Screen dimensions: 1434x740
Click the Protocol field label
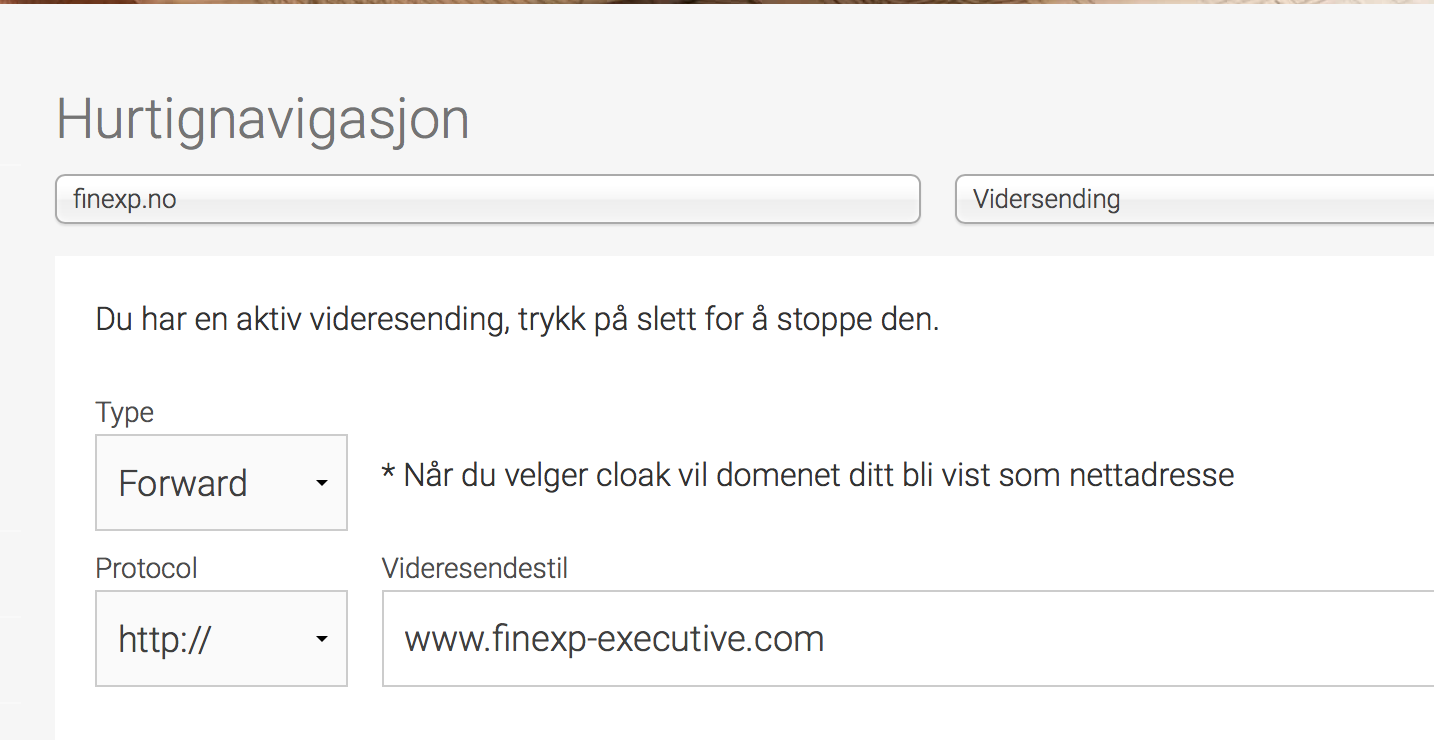coord(146,568)
